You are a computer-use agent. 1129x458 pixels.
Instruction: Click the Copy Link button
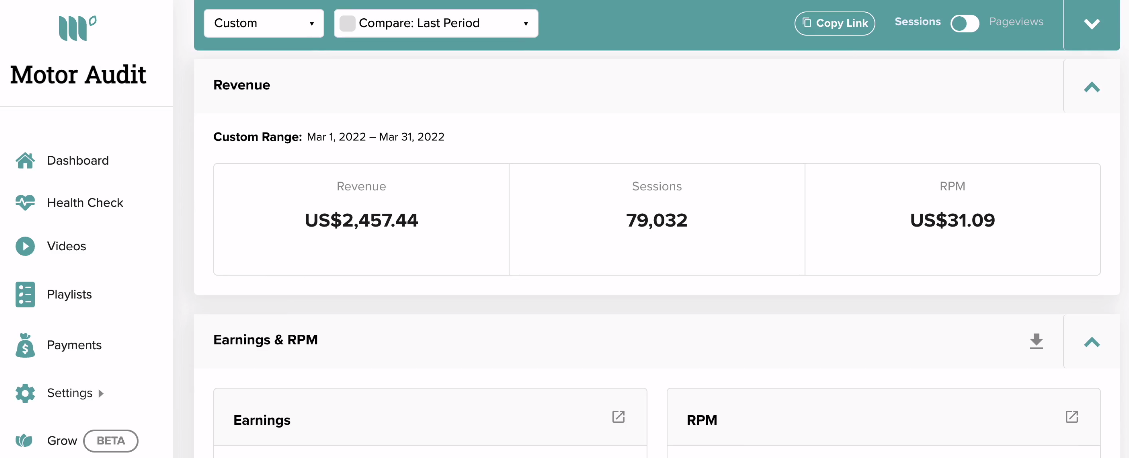click(835, 23)
